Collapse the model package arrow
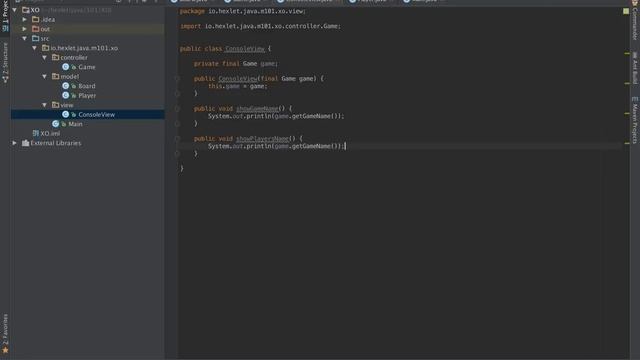 point(44,76)
